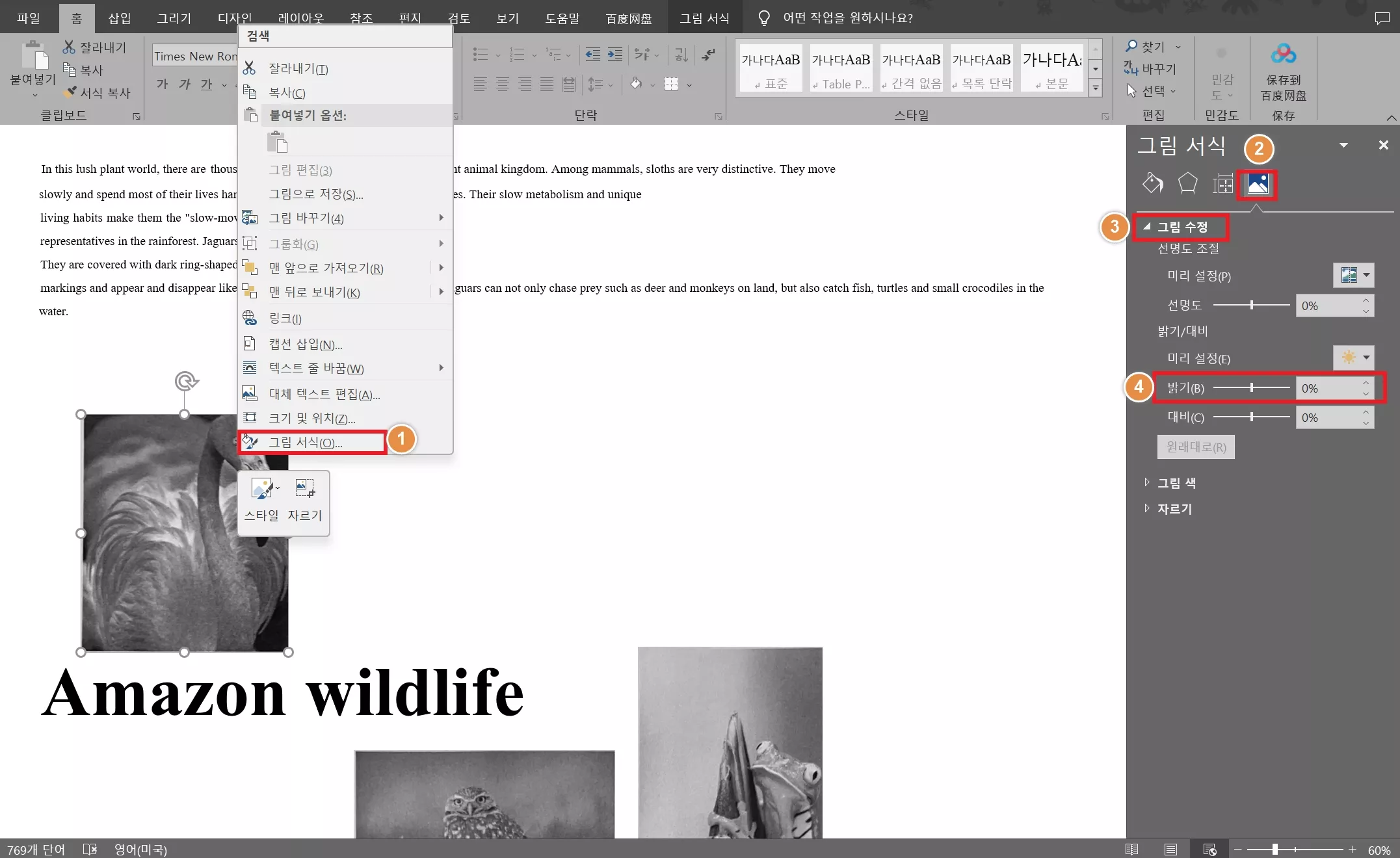Select the 레이아웃 및 속성 icon

(1222, 184)
